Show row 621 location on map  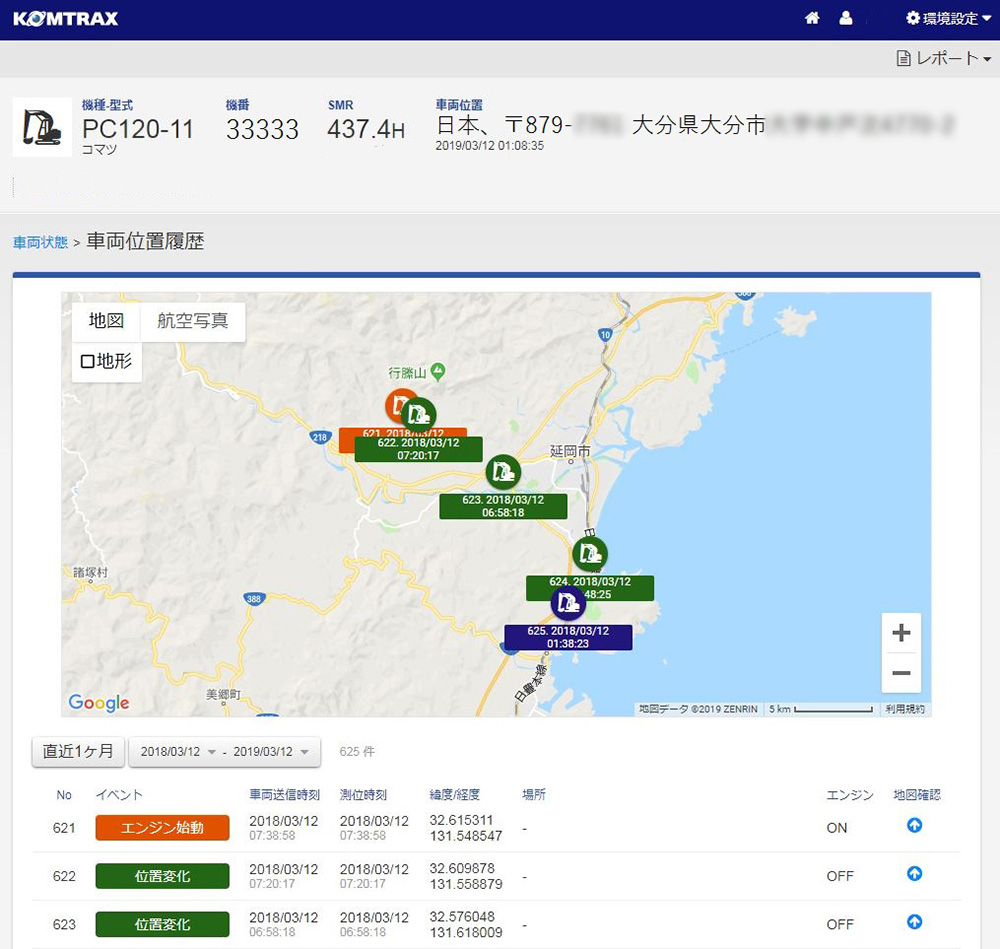(x=913, y=826)
